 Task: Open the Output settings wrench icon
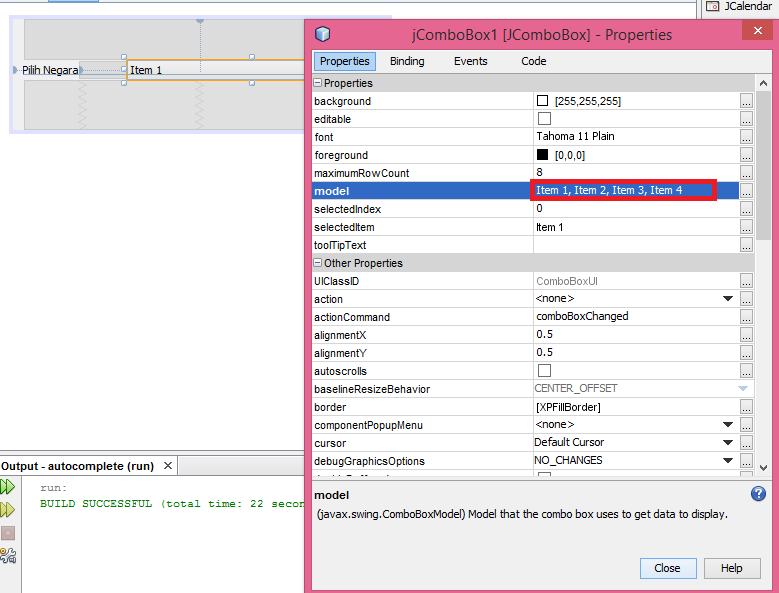point(8,555)
